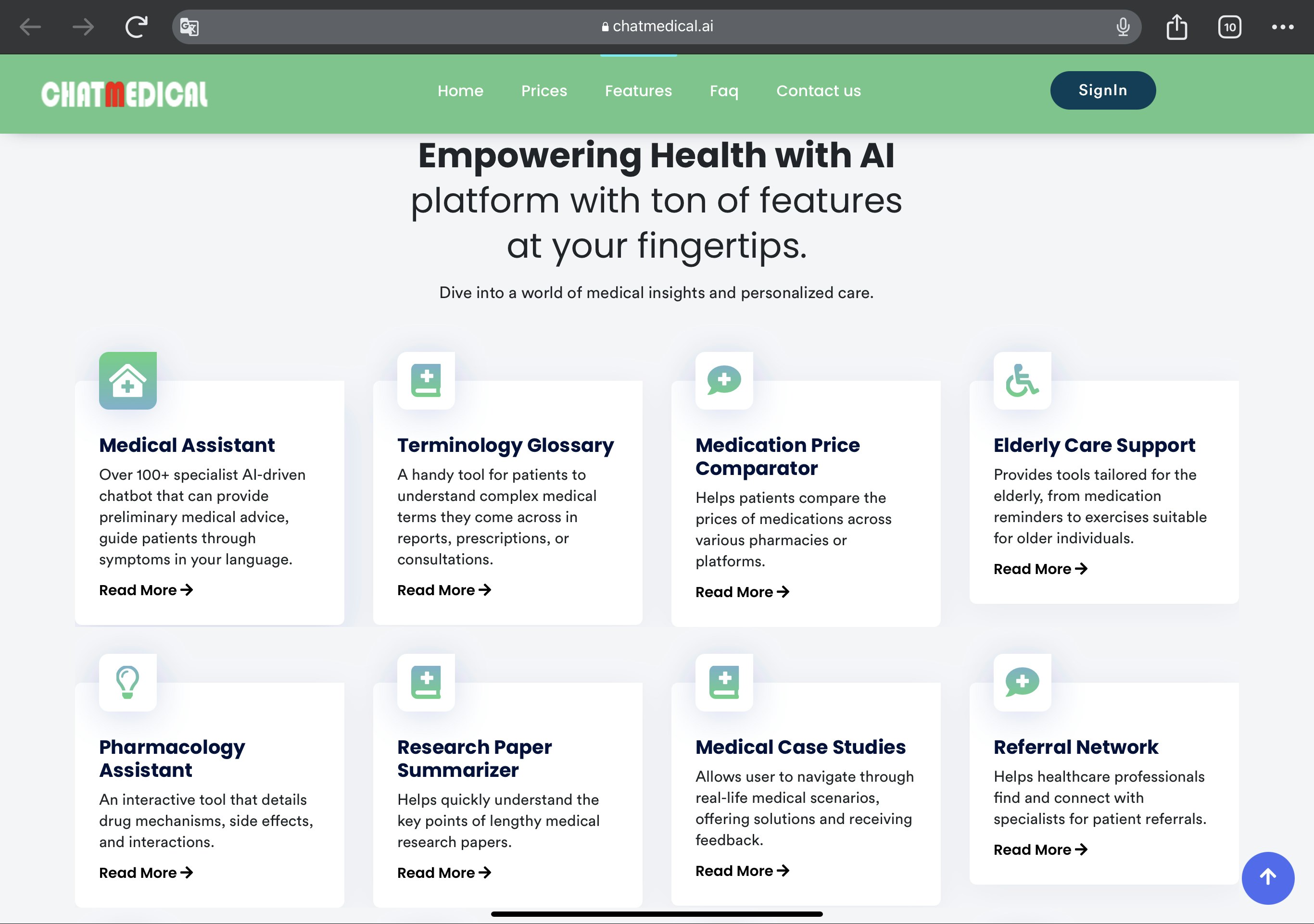This screenshot has width=1314, height=924.
Task: Go to the Prices menu item
Action: 543,91
